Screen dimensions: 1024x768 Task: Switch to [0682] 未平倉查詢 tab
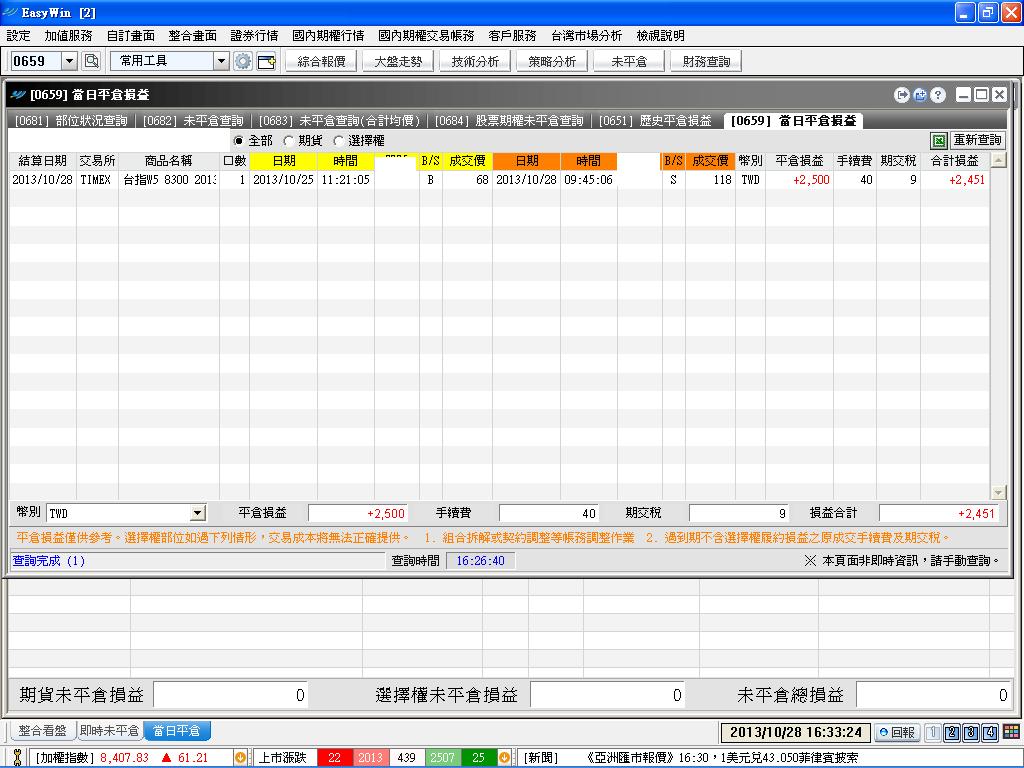pyautogui.click(x=193, y=121)
